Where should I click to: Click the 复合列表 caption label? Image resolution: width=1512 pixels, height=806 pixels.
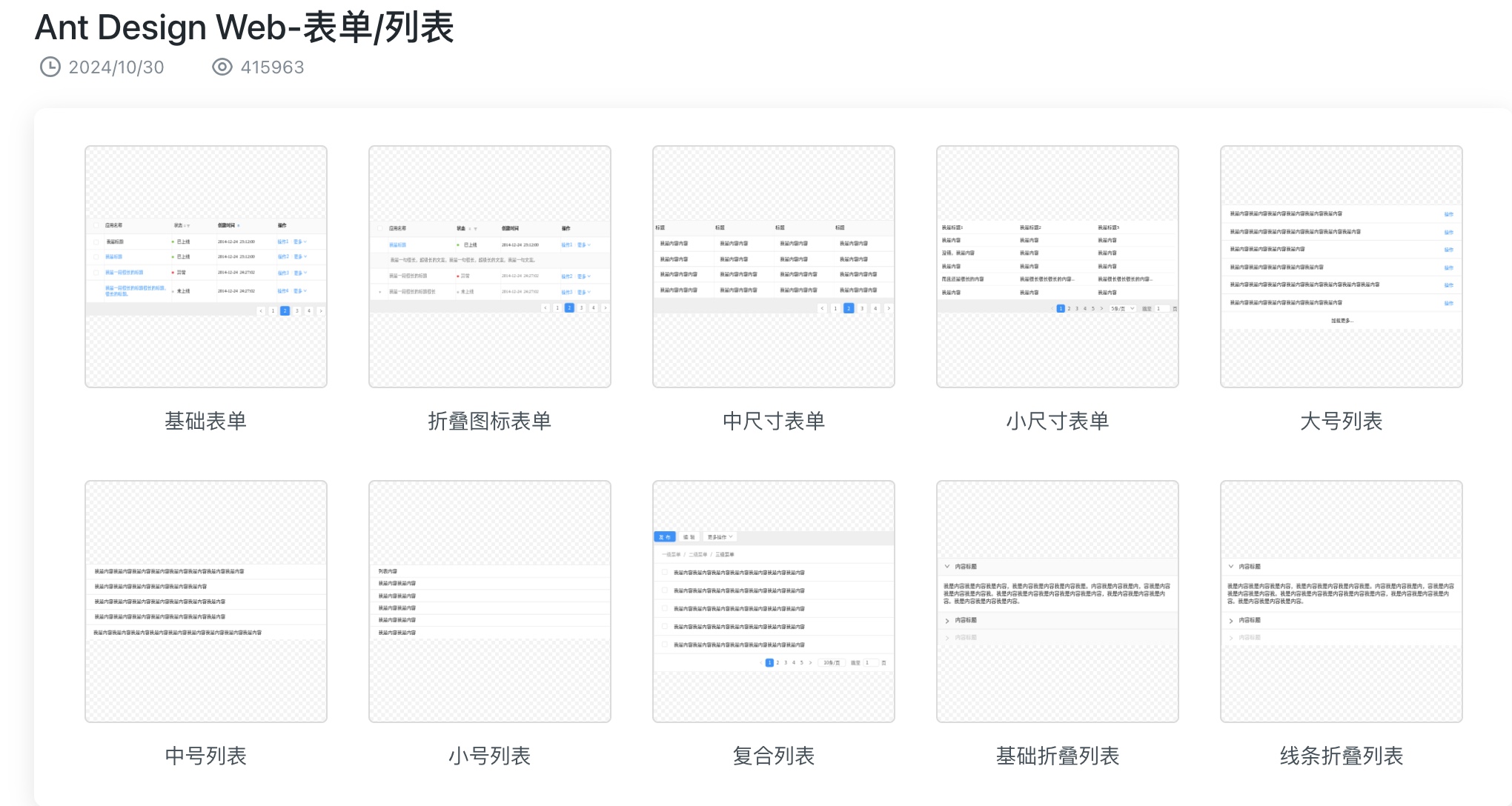click(774, 756)
